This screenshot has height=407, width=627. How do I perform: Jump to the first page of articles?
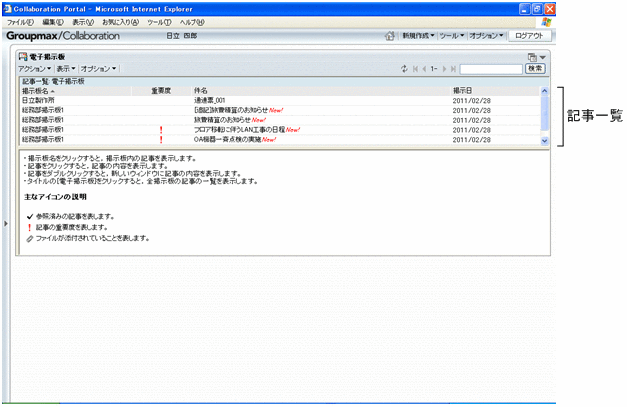(x=415, y=69)
